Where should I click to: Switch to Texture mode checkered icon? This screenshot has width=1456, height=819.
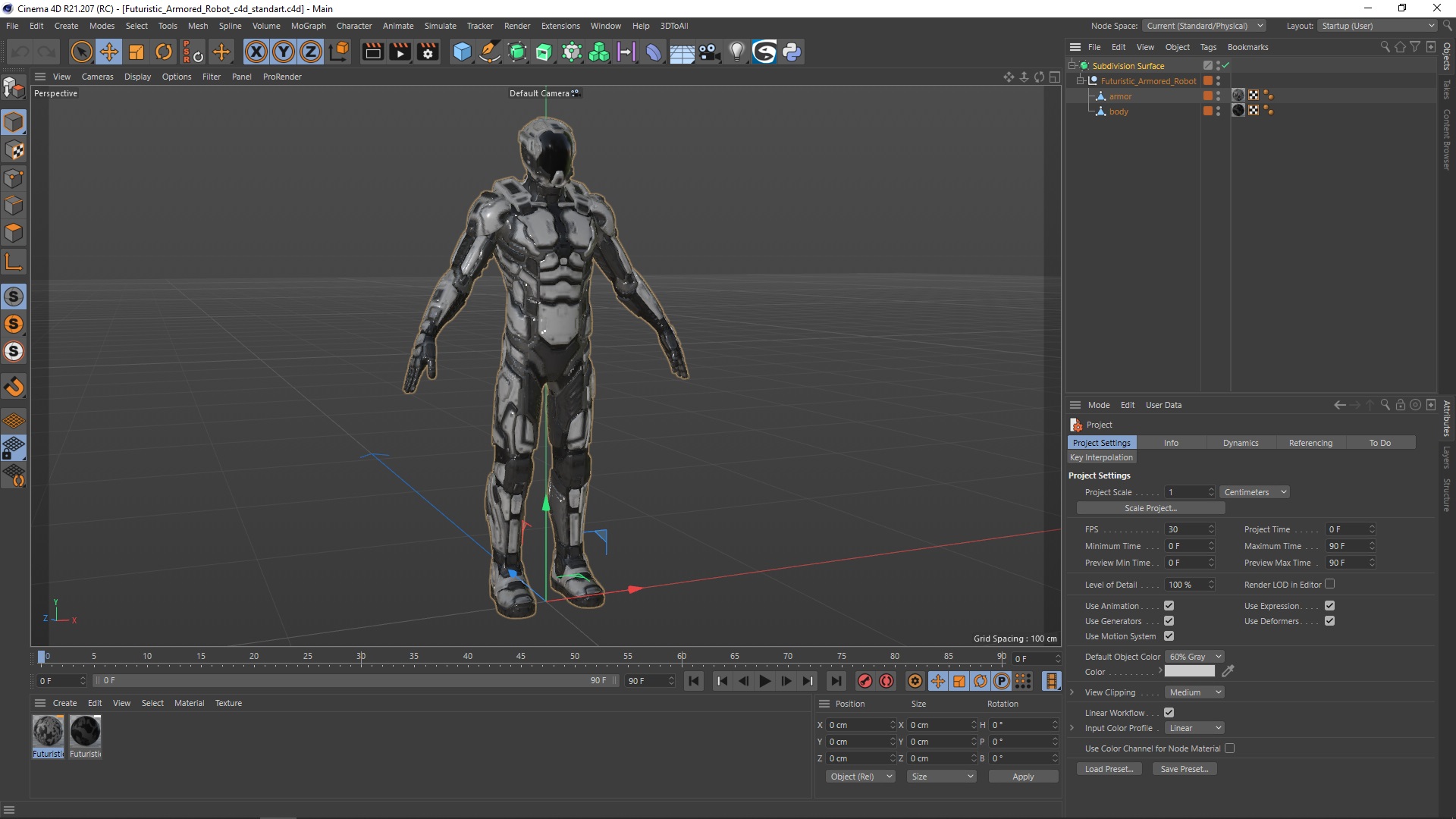(x=14, y=150)
